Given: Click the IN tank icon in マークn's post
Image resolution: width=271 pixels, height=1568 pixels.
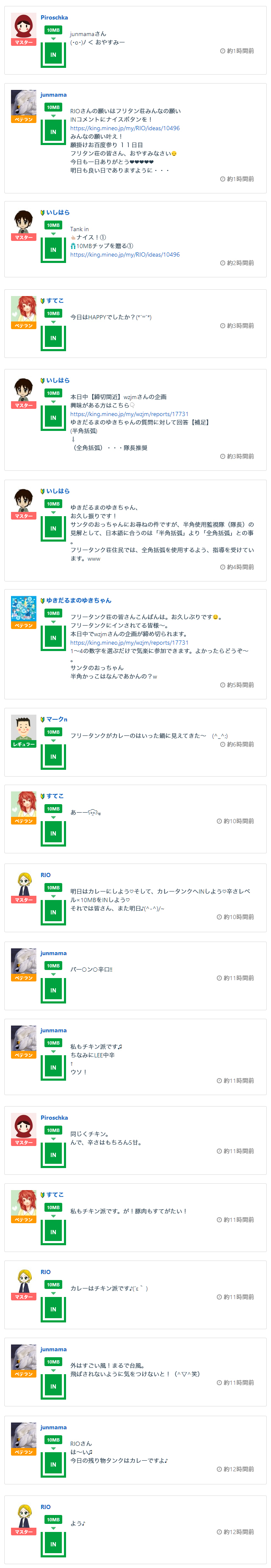Looking at the screenshot, I should click(53, 757).
